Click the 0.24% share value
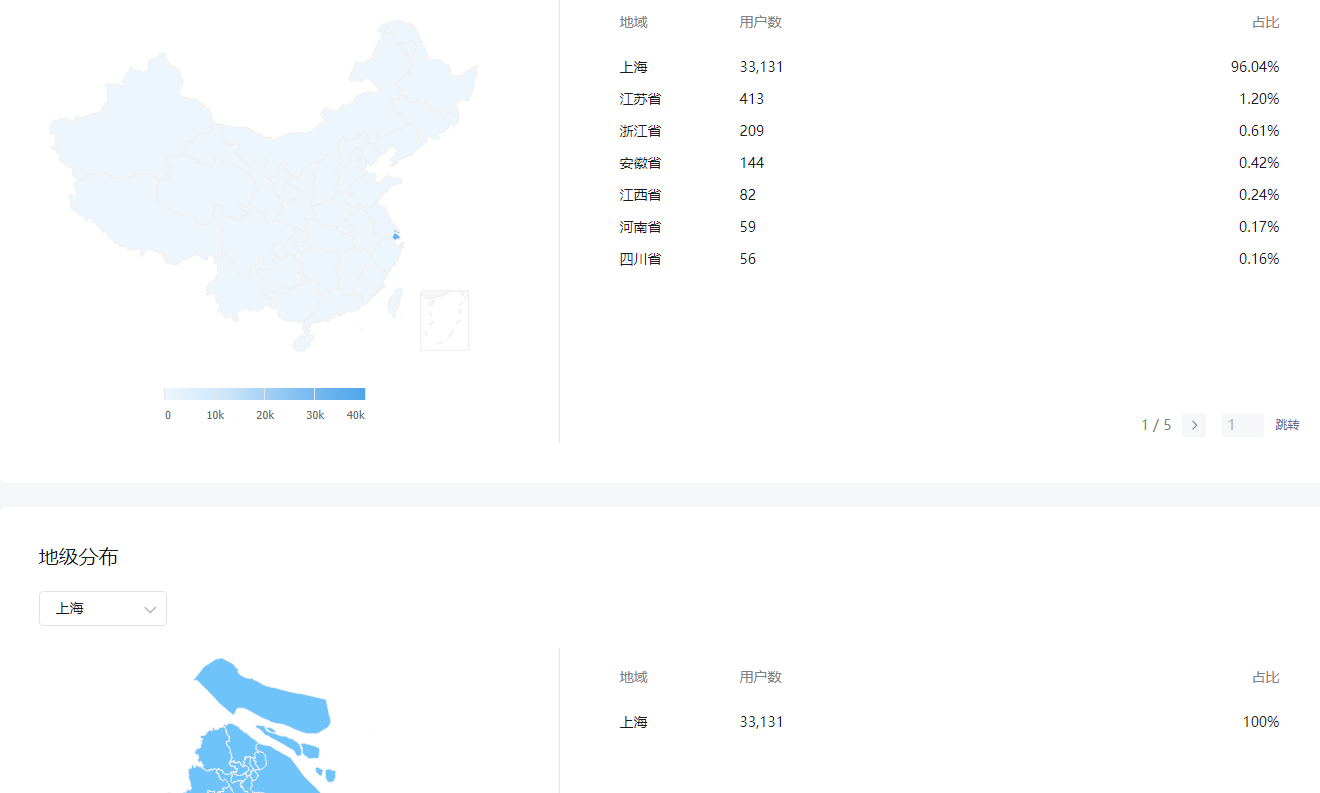Screen dimensions: 1320x793 tap(1259, 195)
